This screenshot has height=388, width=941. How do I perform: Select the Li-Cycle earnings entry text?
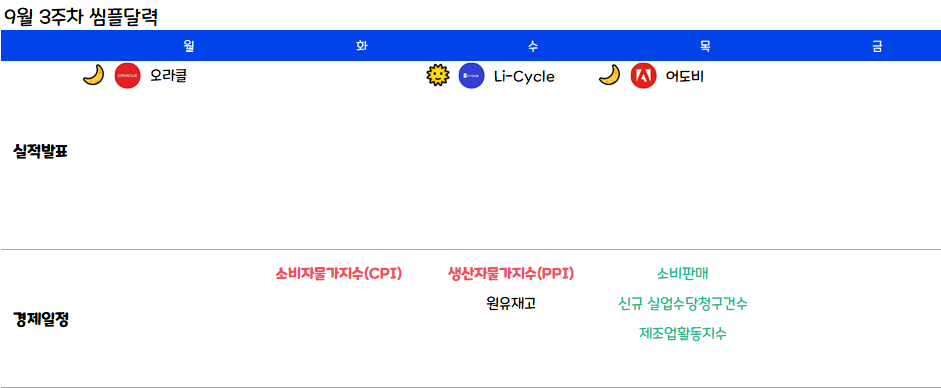click(x=524, y=77)
